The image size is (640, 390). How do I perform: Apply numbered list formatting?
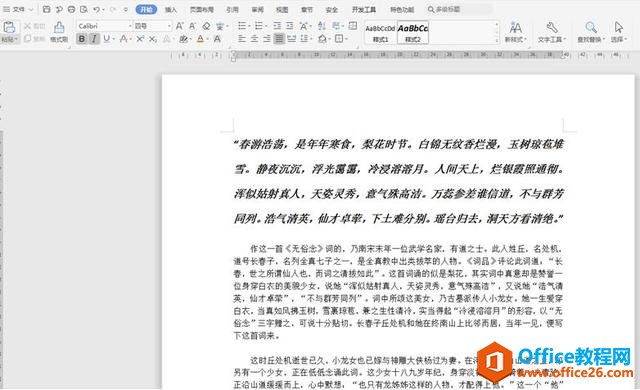[x=258, y=26]
